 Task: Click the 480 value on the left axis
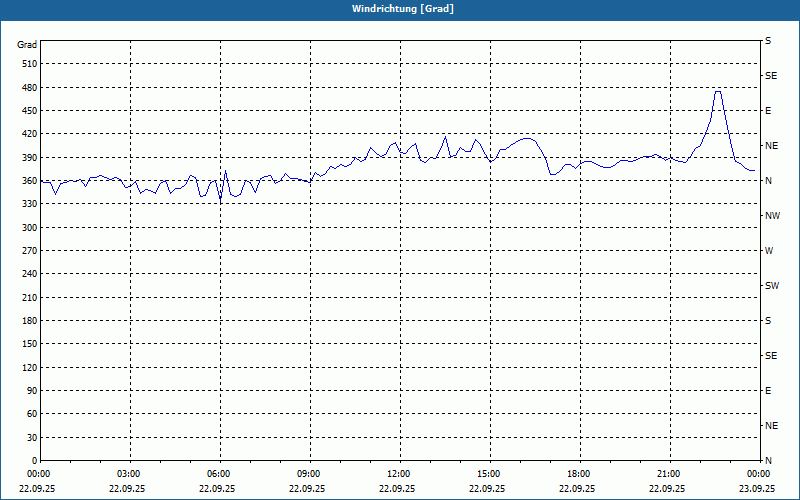point(30,88)
